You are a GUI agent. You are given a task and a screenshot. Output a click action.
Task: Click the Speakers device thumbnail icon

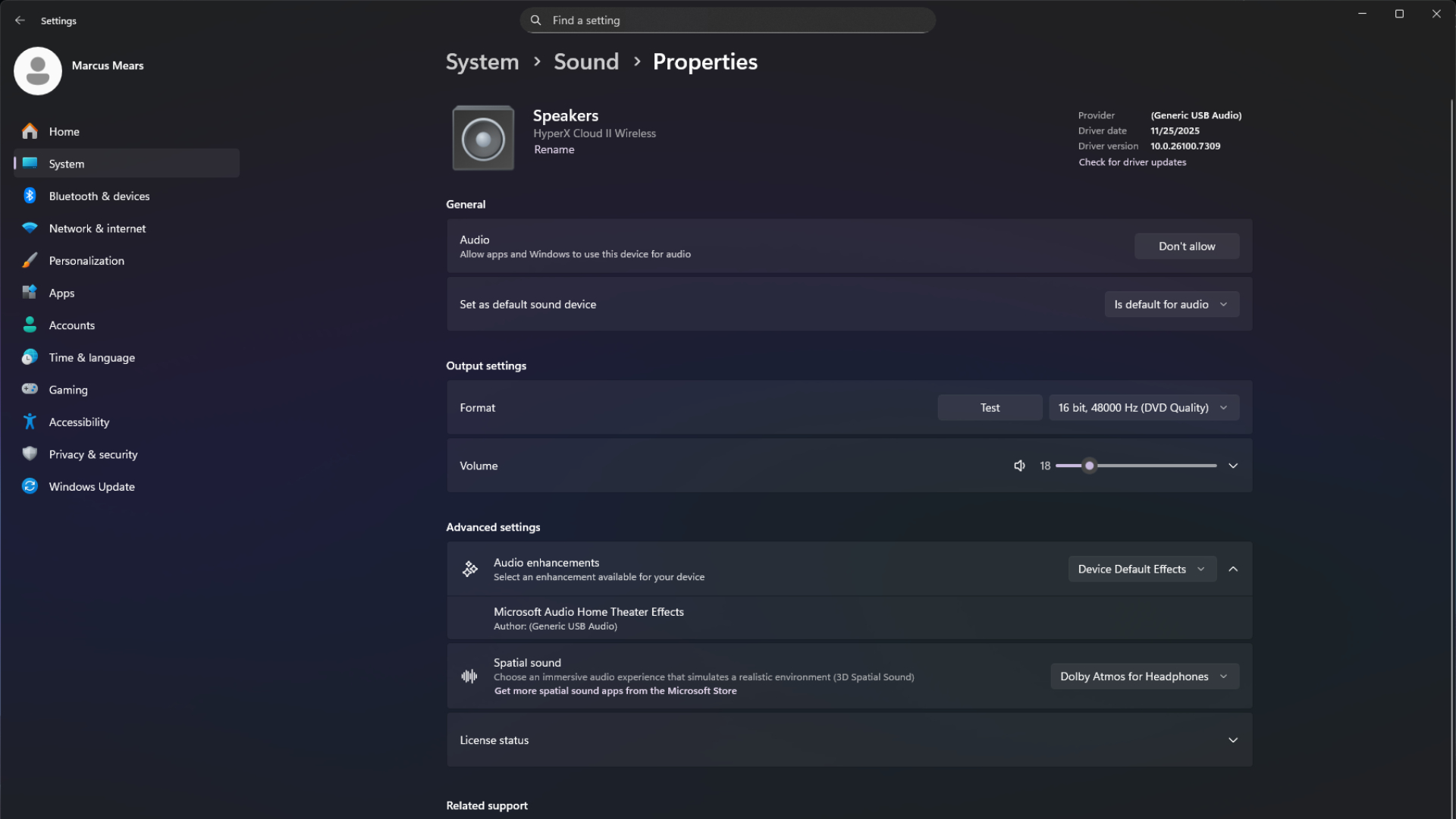pyautogui.click(x=483, y=137)
